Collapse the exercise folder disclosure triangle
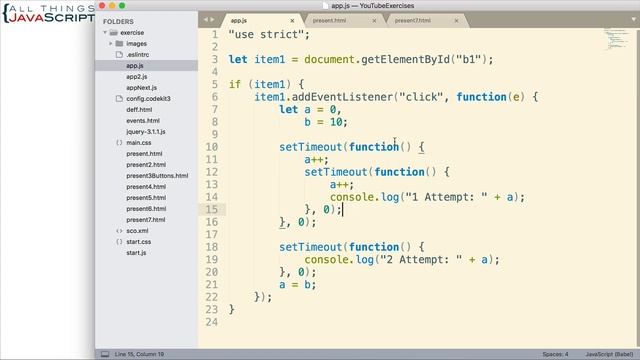The image size is (640, 360). pyautogui.click(x=105, y=32)
